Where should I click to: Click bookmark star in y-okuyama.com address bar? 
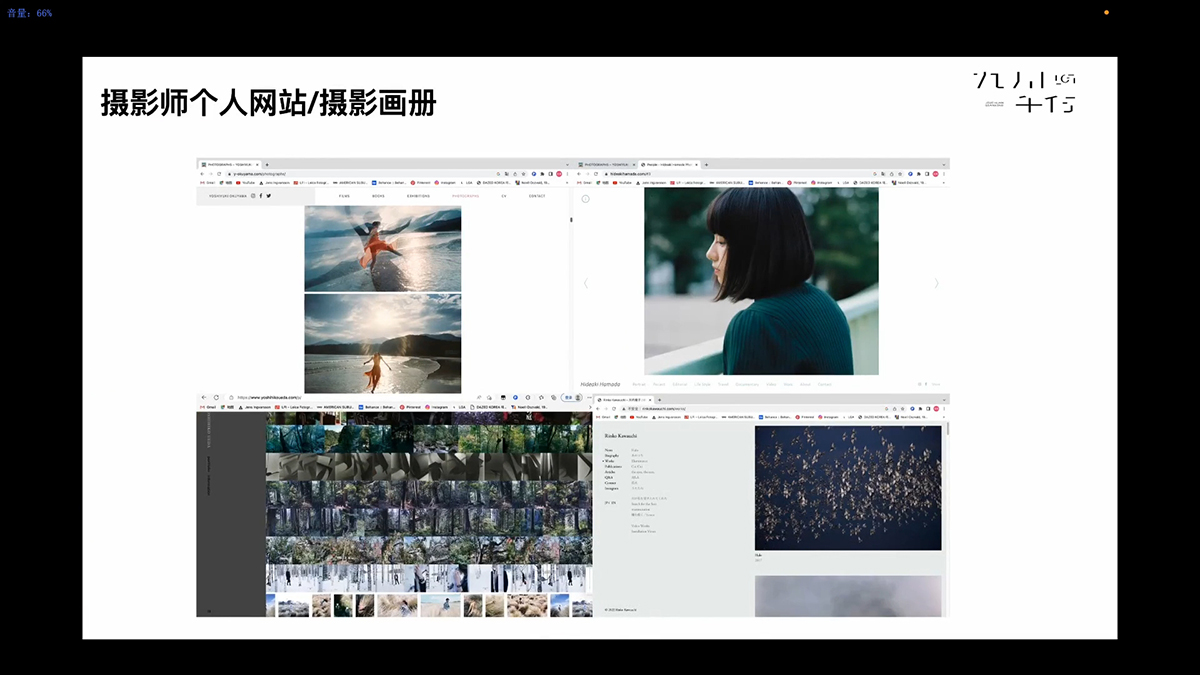coord(523,174)
